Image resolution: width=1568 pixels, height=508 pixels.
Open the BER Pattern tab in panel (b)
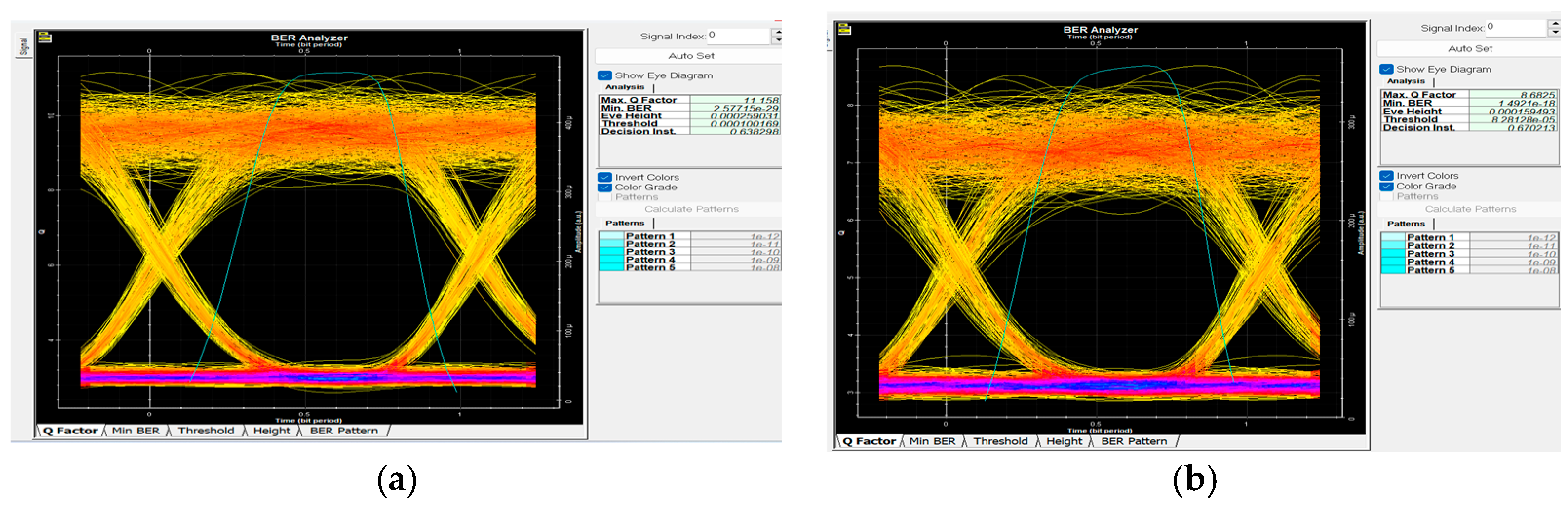click(1134, 441)
